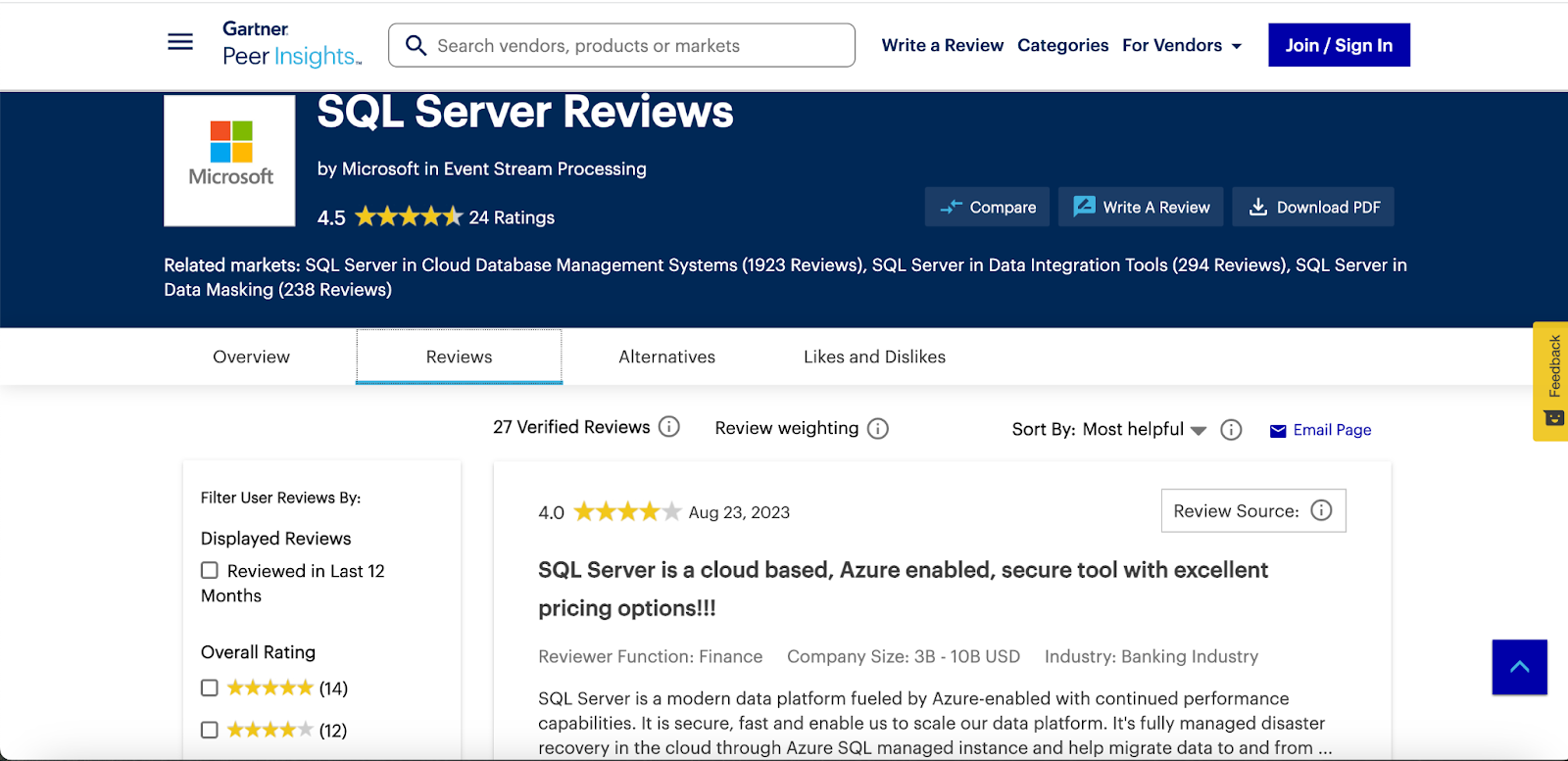Enable Reviewed in Last 12 Months filter
The image size is (1568, 761).
(x=210, y=570)
